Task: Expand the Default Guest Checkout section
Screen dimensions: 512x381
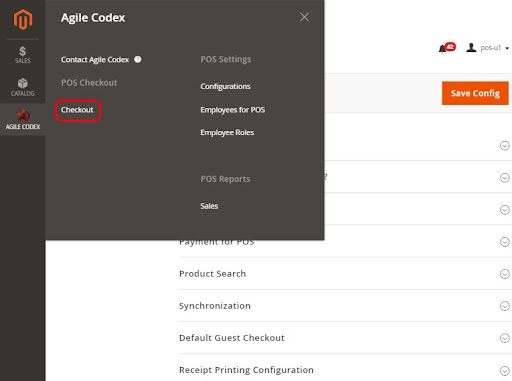Action: click(x=505, y=338)
